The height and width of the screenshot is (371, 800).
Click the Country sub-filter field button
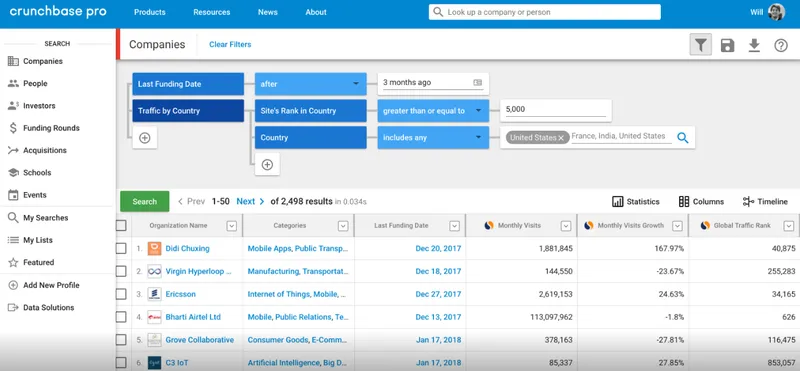pyautogui.click(x=311, y=138)
